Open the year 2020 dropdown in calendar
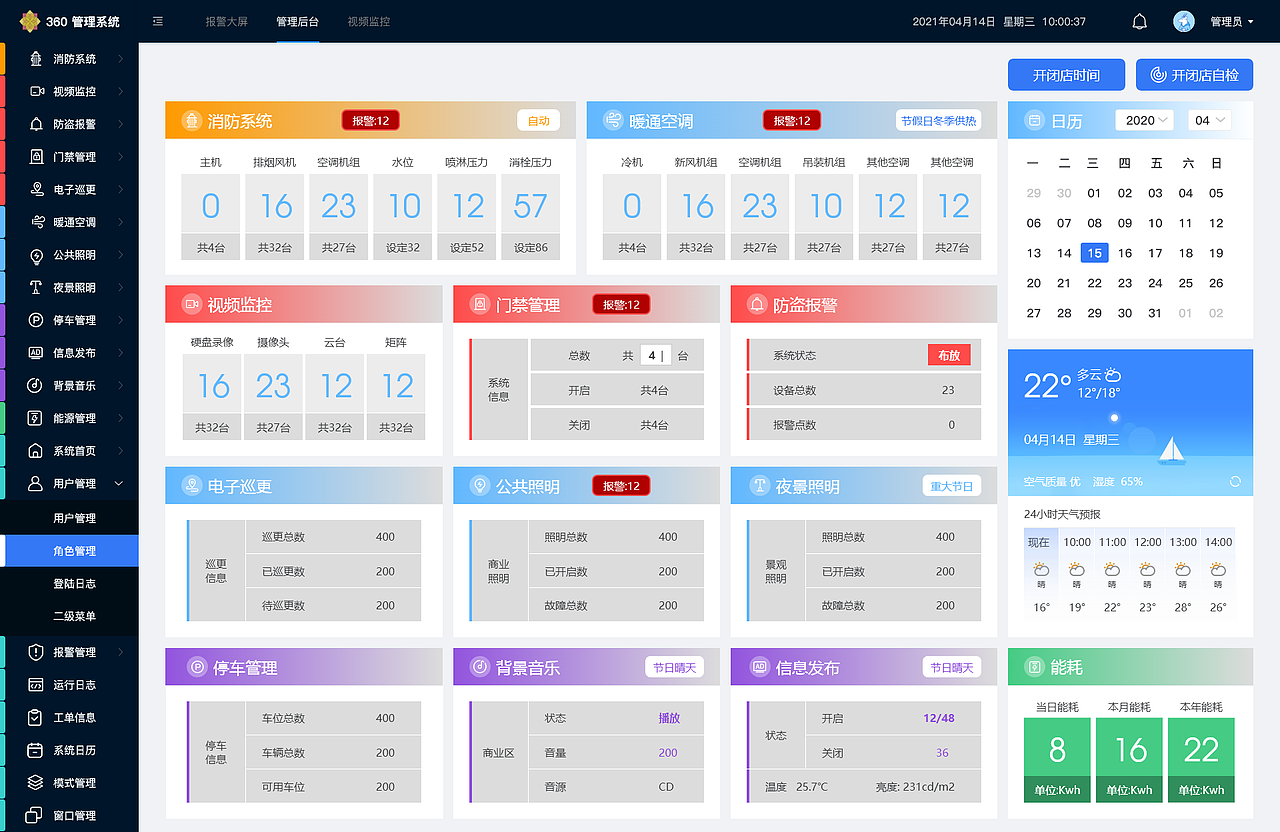The image size is (1280, 832). click(x=1146, y=120)
